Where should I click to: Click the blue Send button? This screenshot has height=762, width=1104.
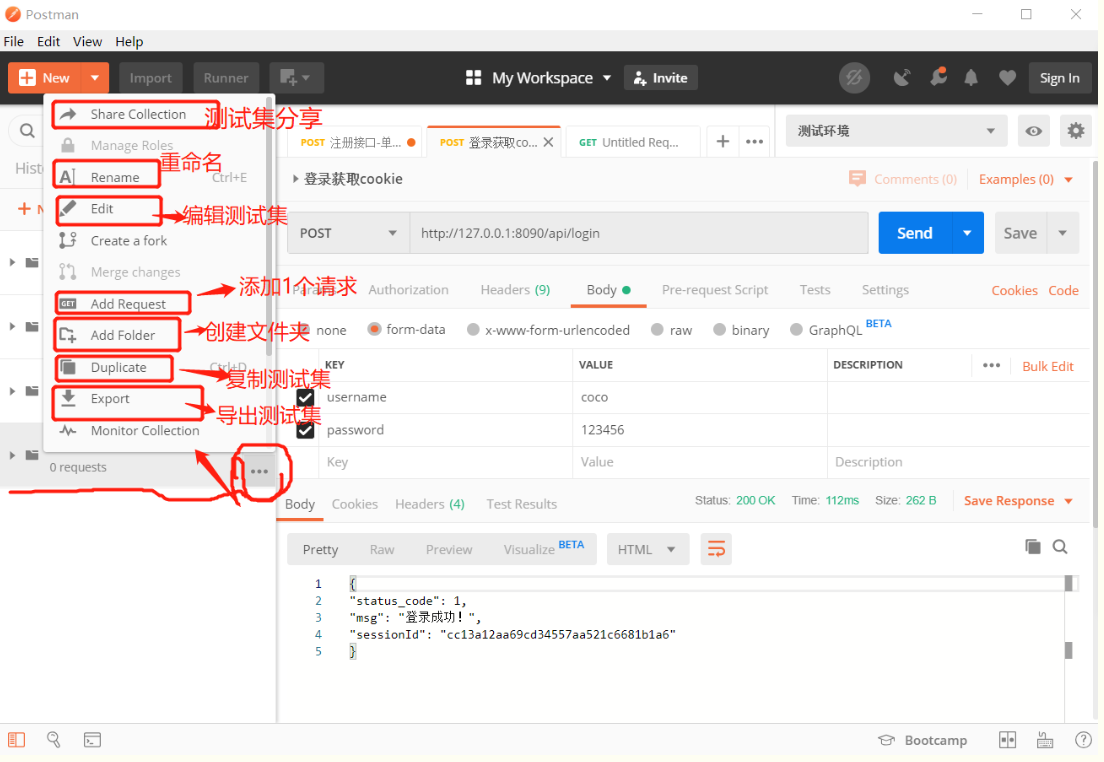click(915, 233)
